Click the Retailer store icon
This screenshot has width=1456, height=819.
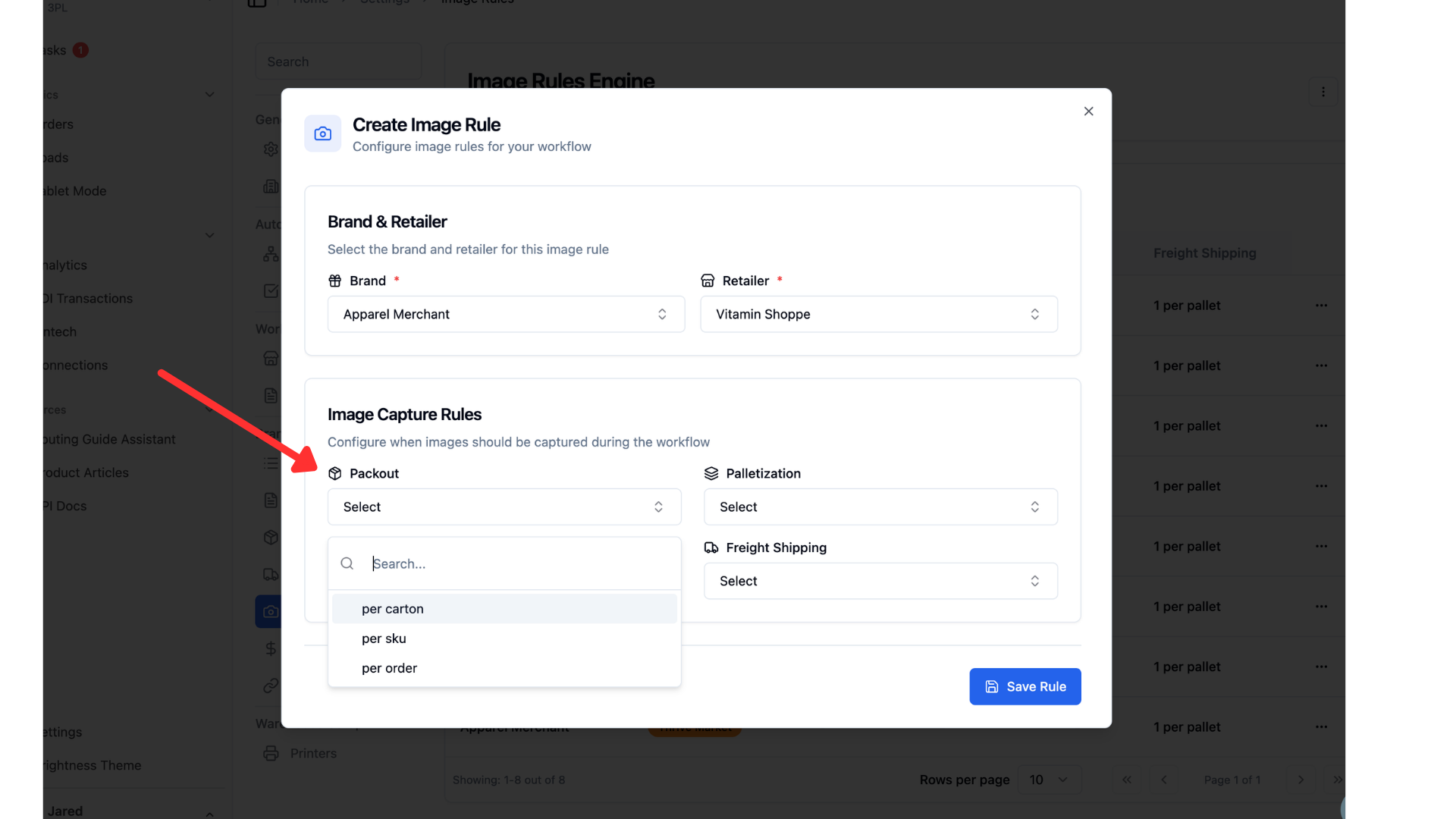click(x=708, y=281)
